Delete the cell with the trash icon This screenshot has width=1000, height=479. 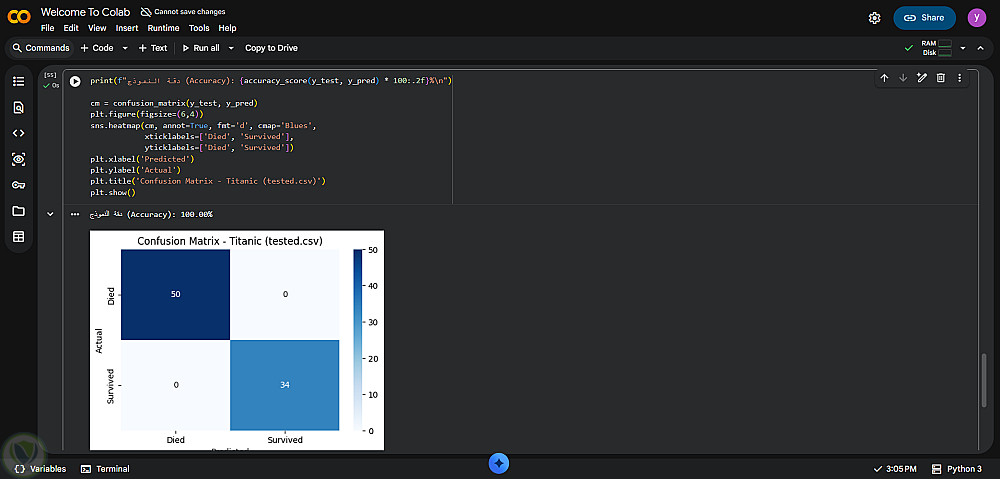pos(940,78)
